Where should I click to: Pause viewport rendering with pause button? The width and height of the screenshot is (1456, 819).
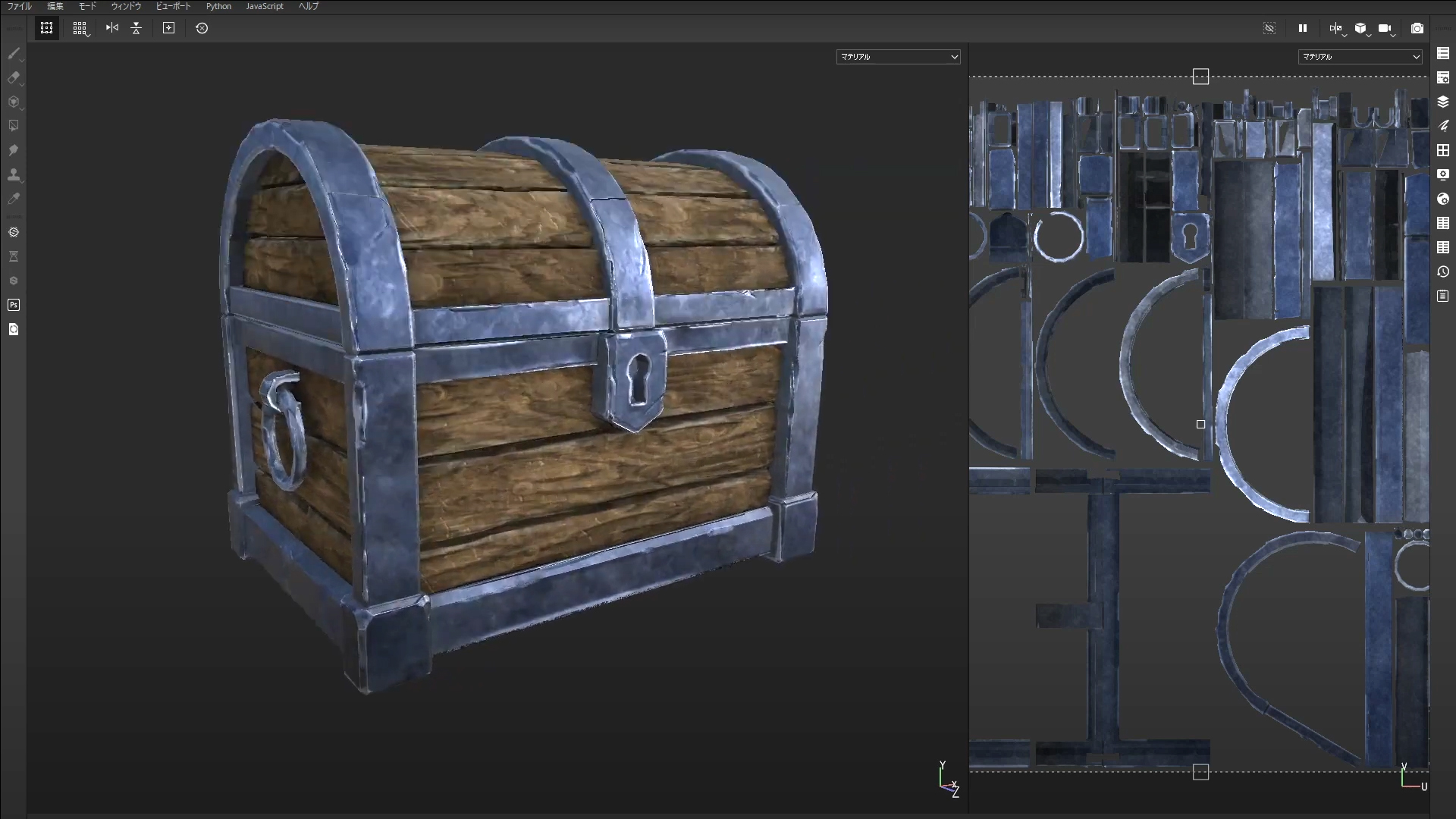click(1303, 28)
